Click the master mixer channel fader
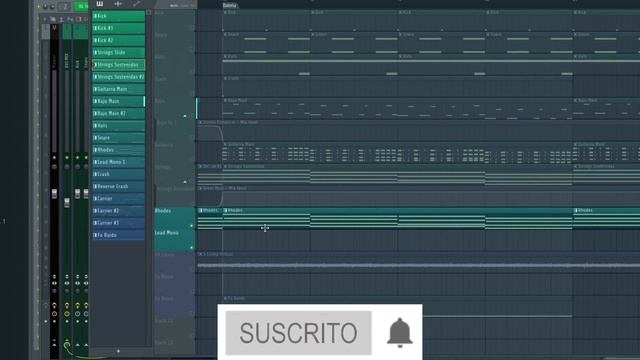The image size is (640, 360). pyautogui.click(x=54, y=194)
